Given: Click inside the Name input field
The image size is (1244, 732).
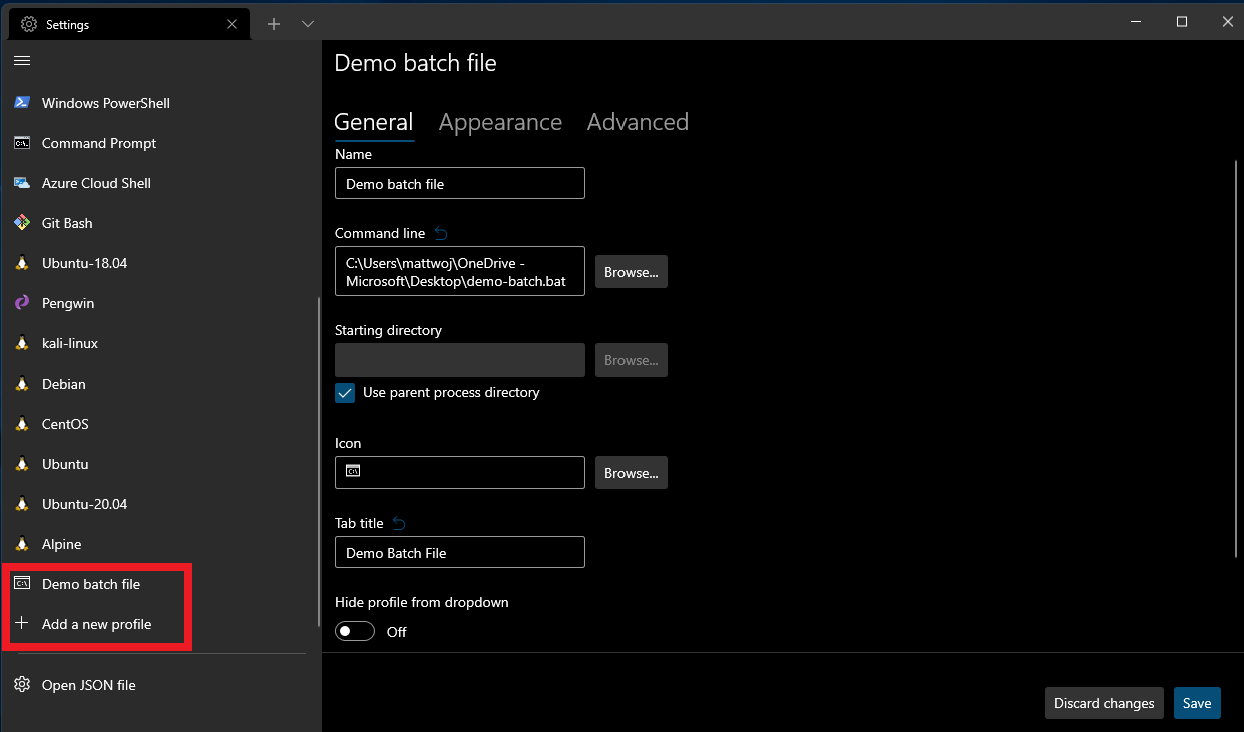Looking at the screenshot, I should click(x=459, y=183).
